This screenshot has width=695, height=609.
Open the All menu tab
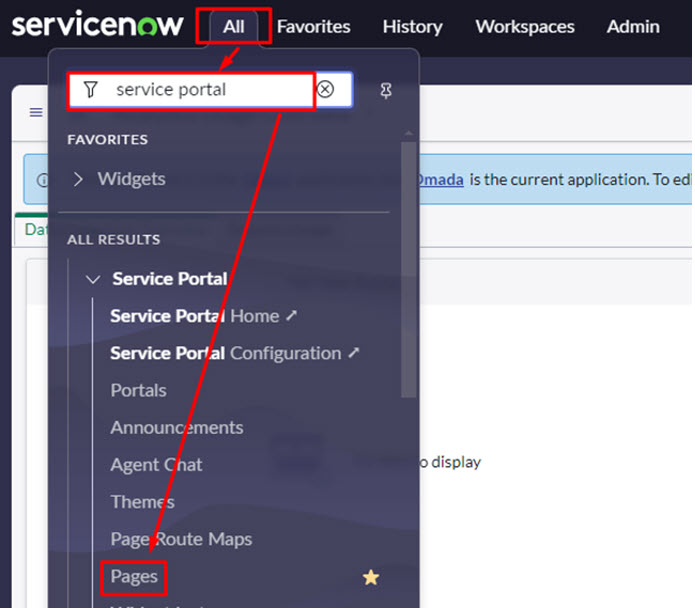click(x=234, y=26)
